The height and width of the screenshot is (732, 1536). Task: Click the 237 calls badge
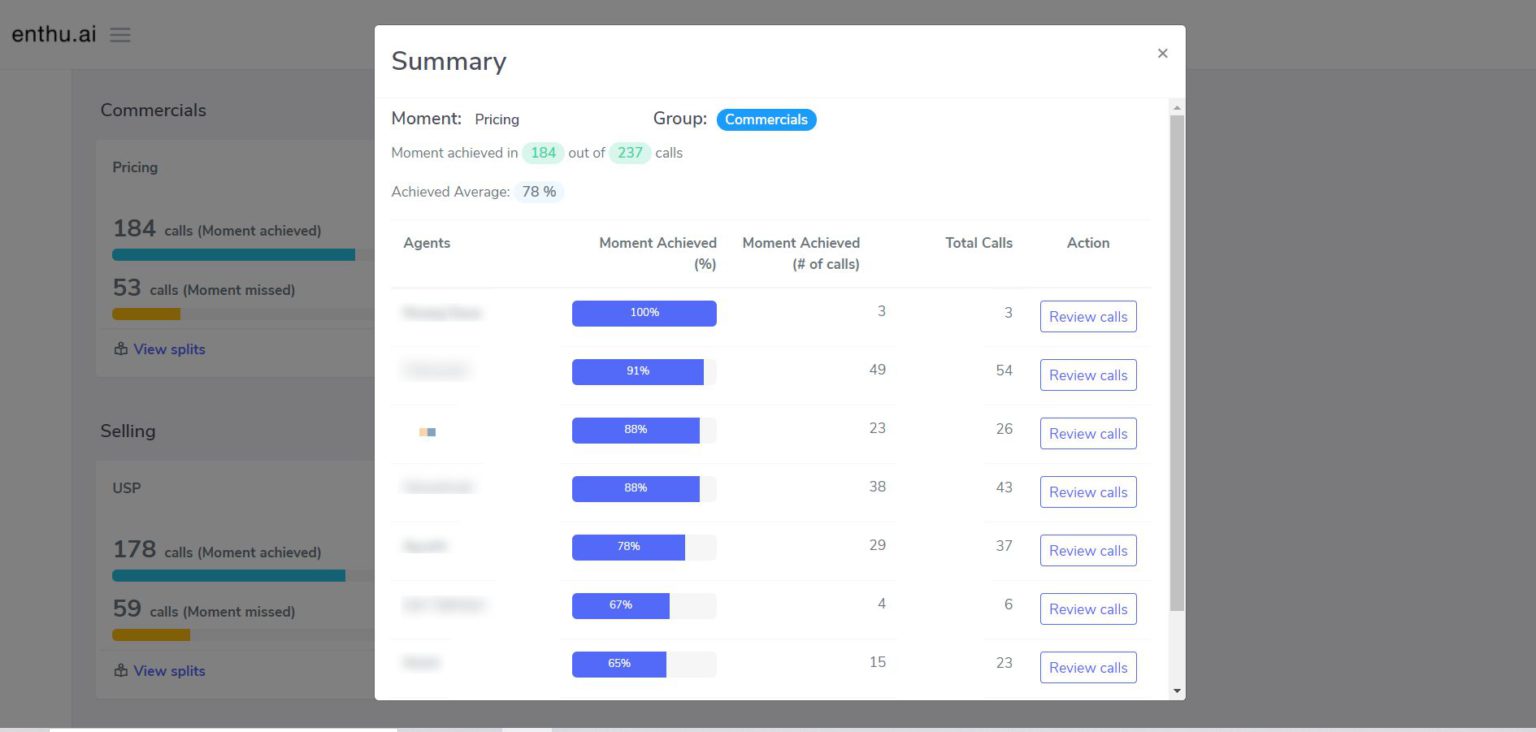pos(630,152)
